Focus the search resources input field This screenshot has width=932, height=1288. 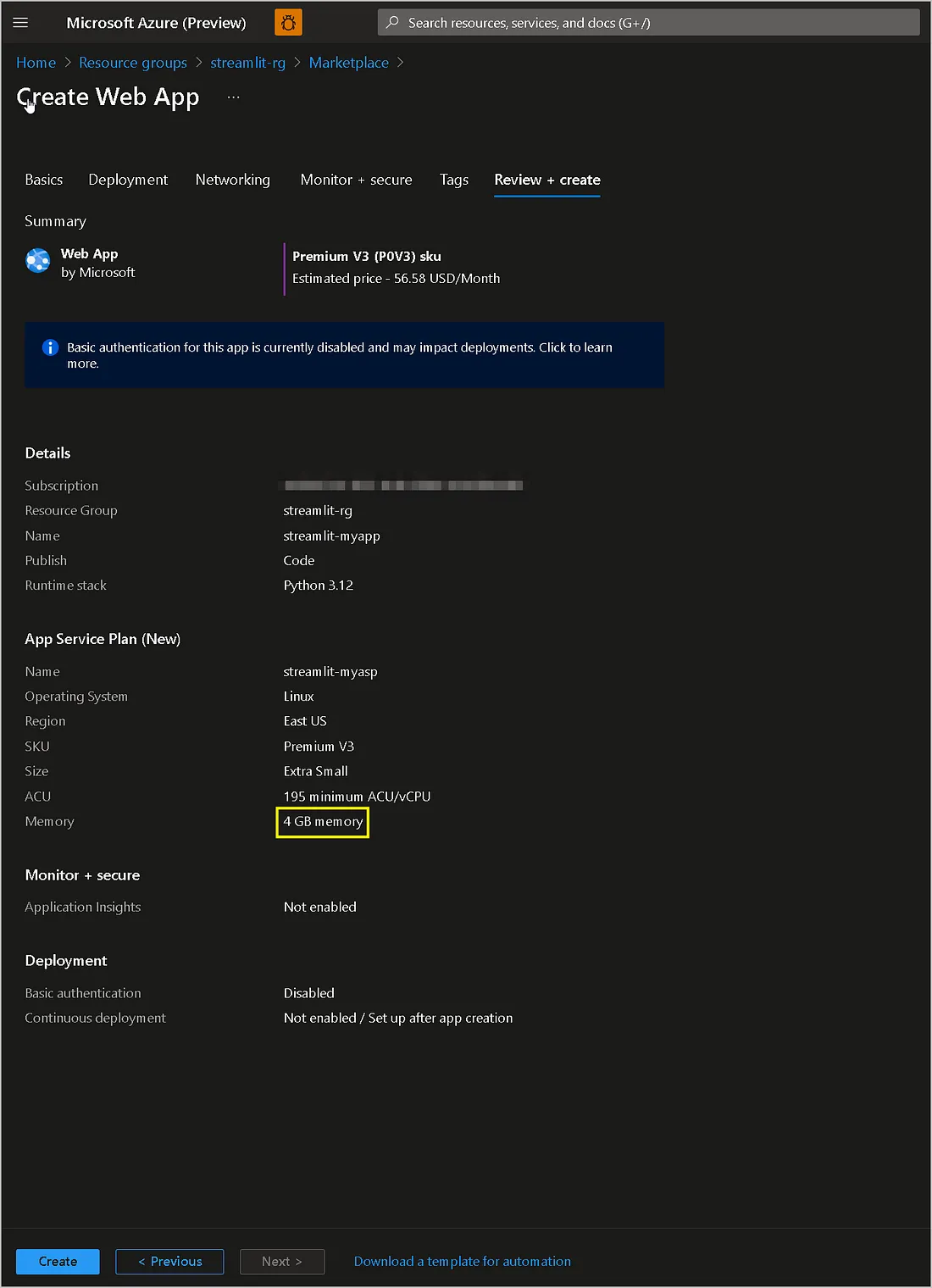(x=652, y=23)
